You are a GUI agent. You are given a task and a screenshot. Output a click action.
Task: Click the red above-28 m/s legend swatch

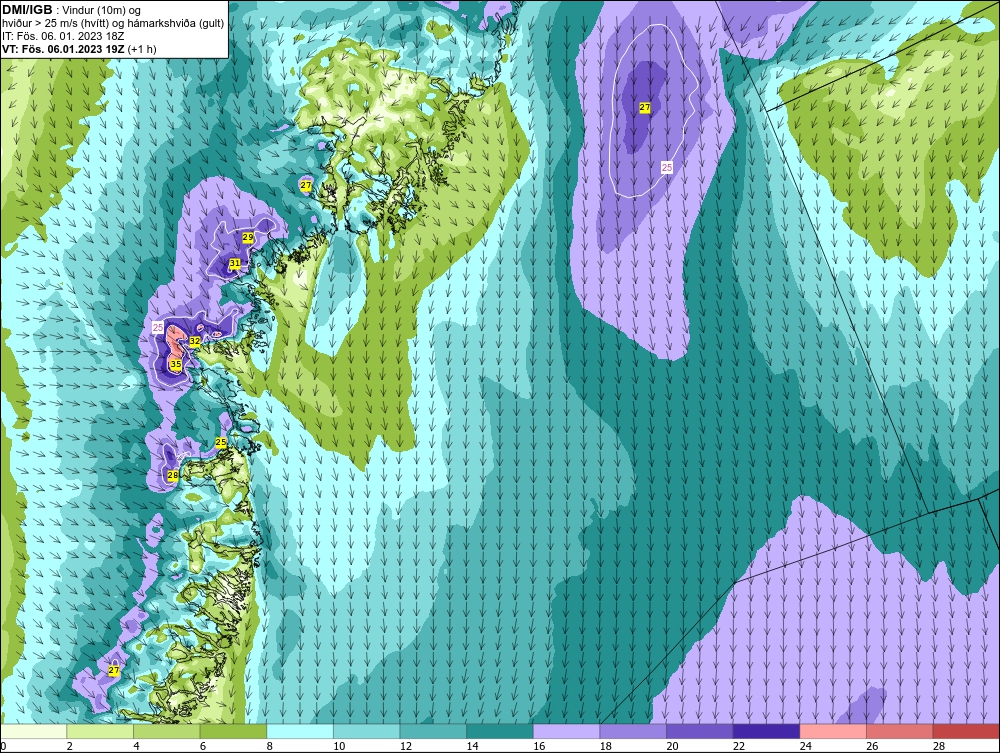966,731
